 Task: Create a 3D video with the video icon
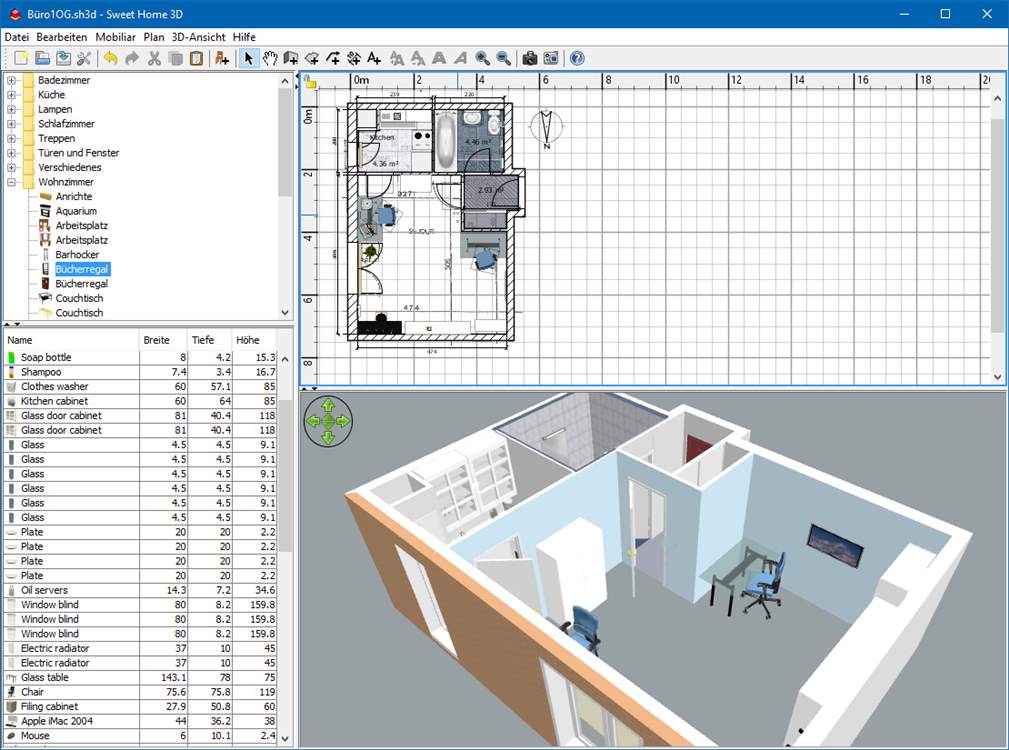click(x=551, y=59)
